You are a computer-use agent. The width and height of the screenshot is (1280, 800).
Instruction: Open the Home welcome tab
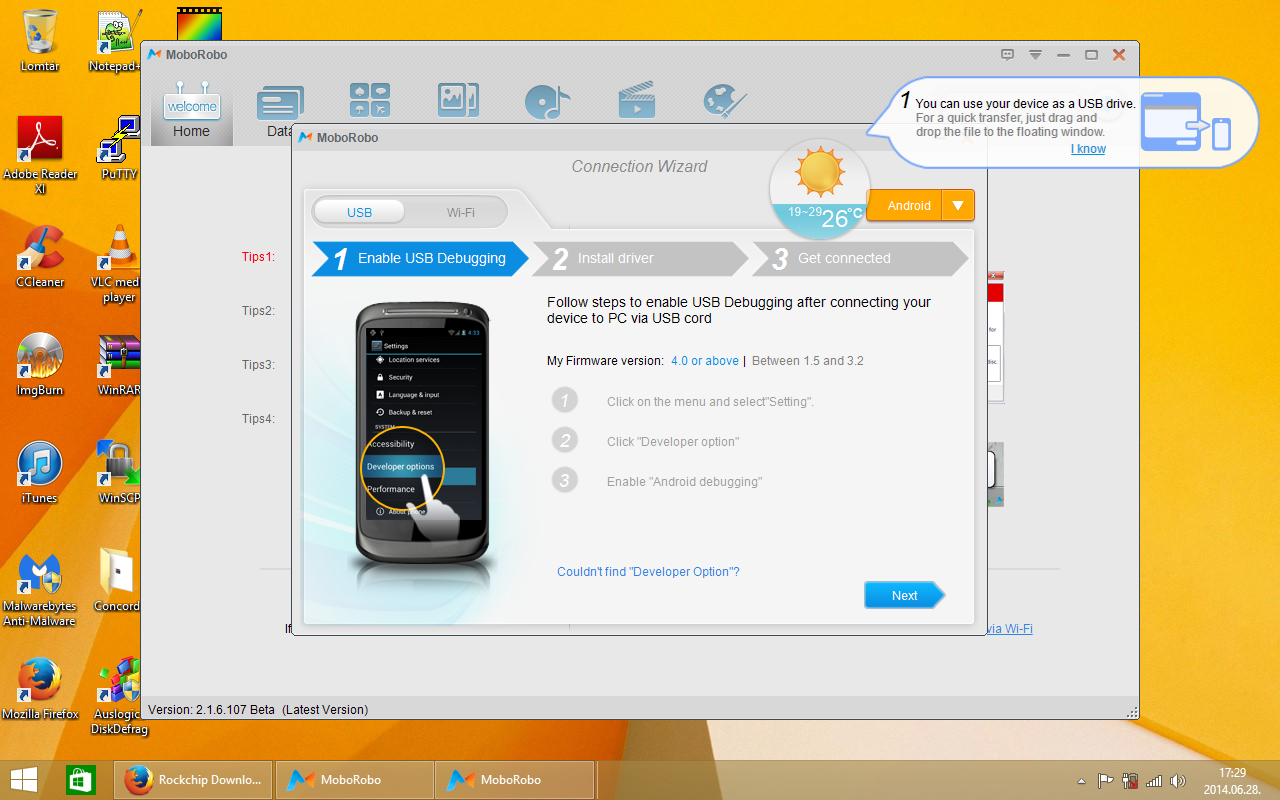191,112
